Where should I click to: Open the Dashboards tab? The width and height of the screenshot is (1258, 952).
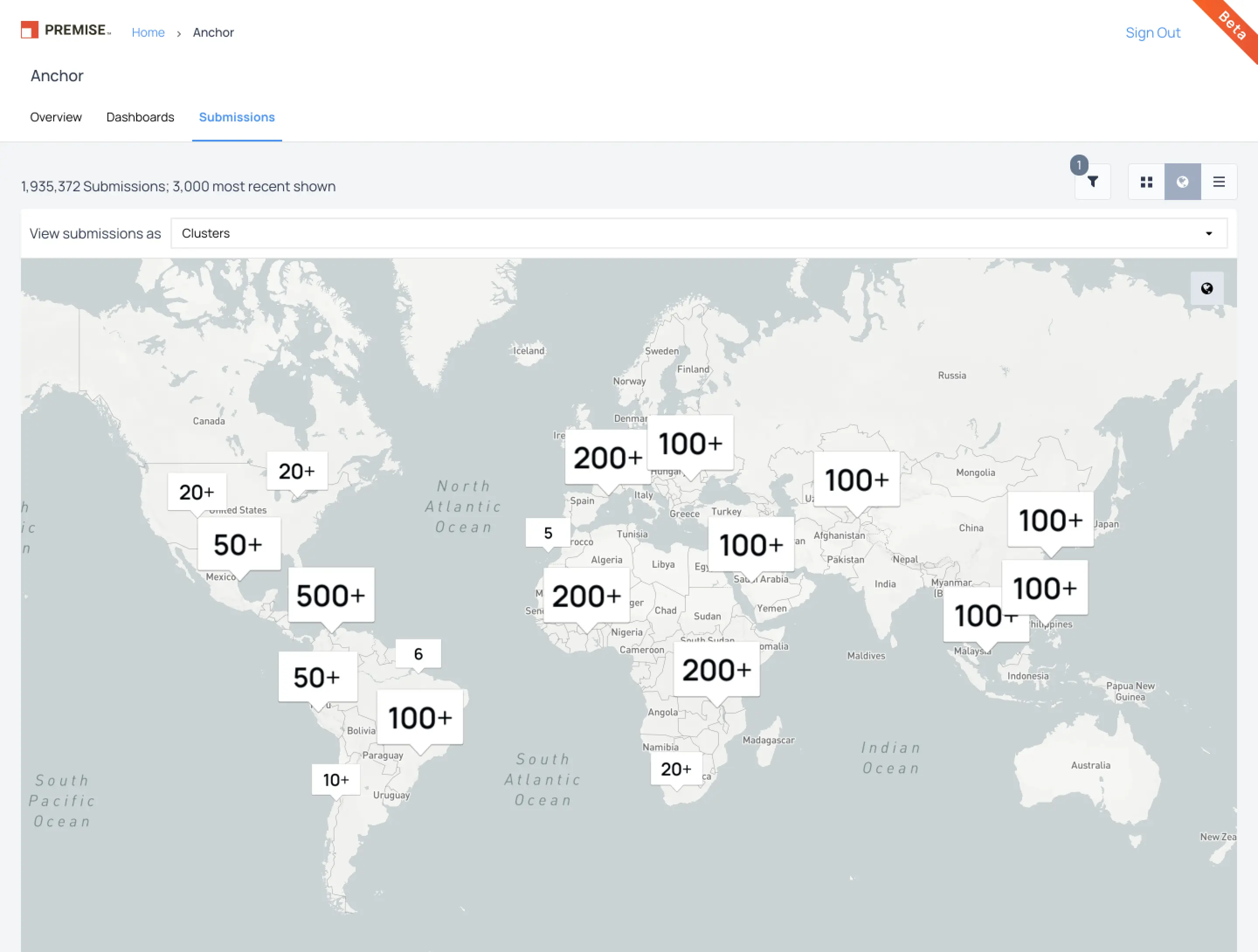[x=140, y=117]
